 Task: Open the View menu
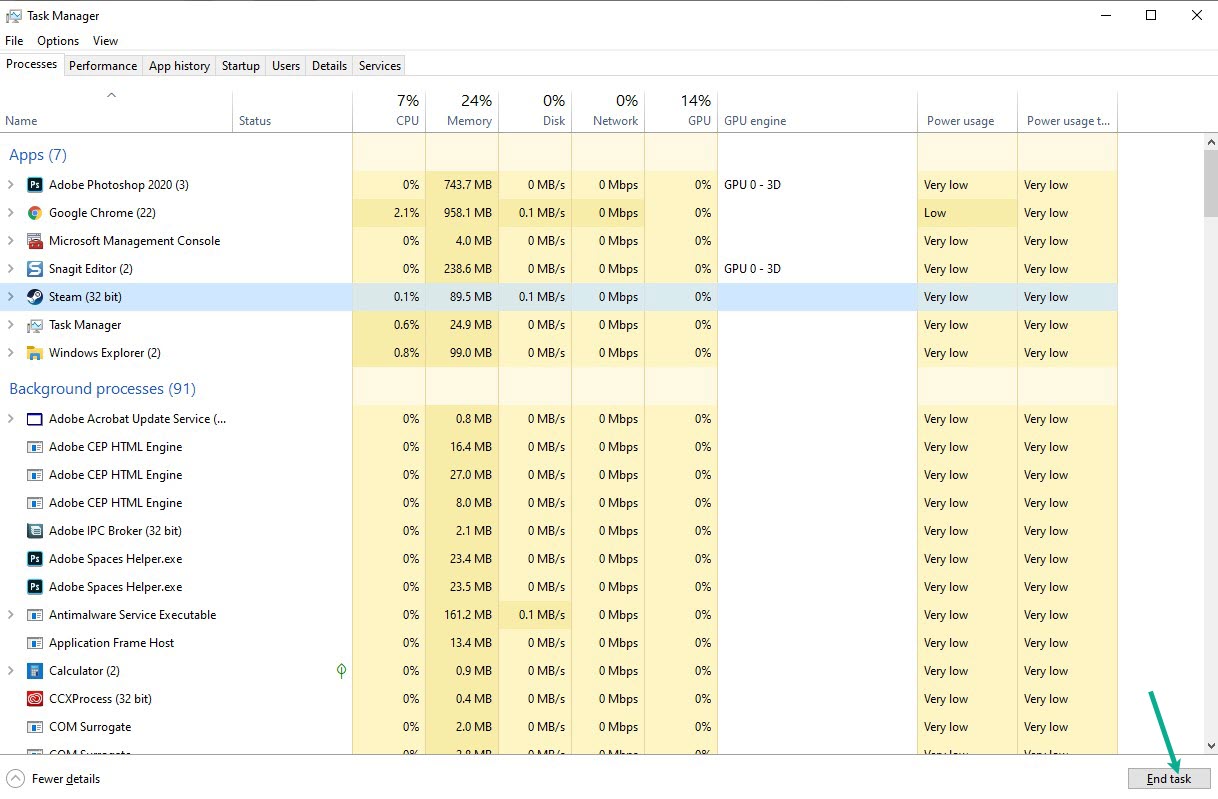click(x=105, y=41)
